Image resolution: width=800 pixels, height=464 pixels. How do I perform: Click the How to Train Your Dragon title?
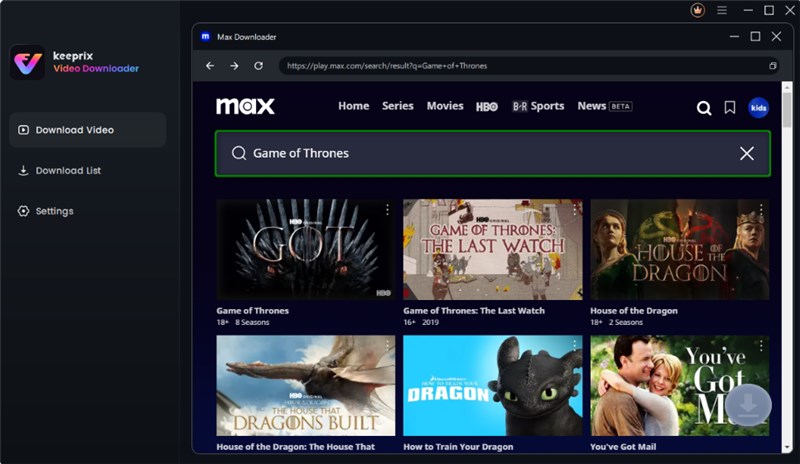(x=458, y=447)
